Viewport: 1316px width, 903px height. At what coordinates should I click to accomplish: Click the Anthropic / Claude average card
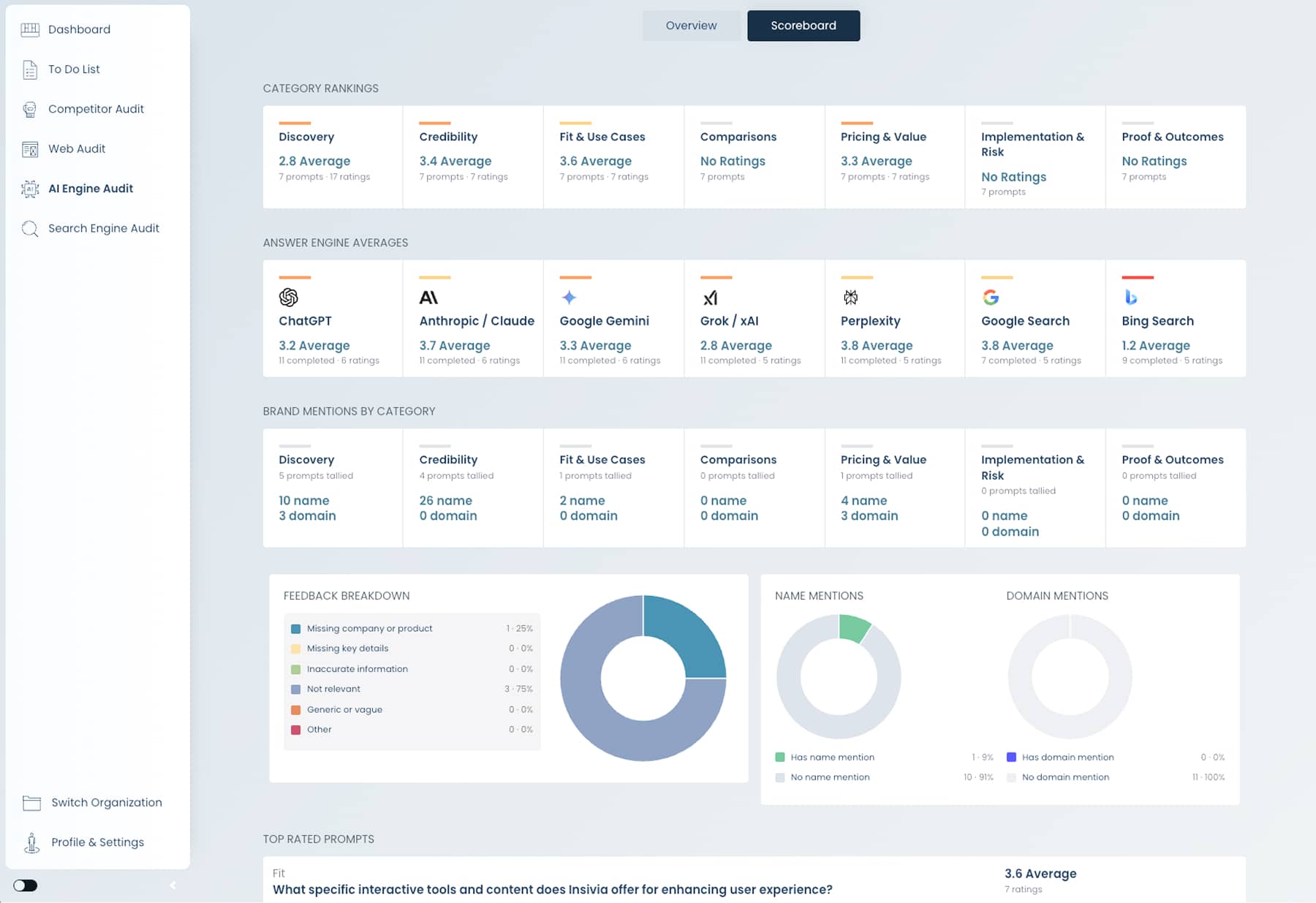473,319
